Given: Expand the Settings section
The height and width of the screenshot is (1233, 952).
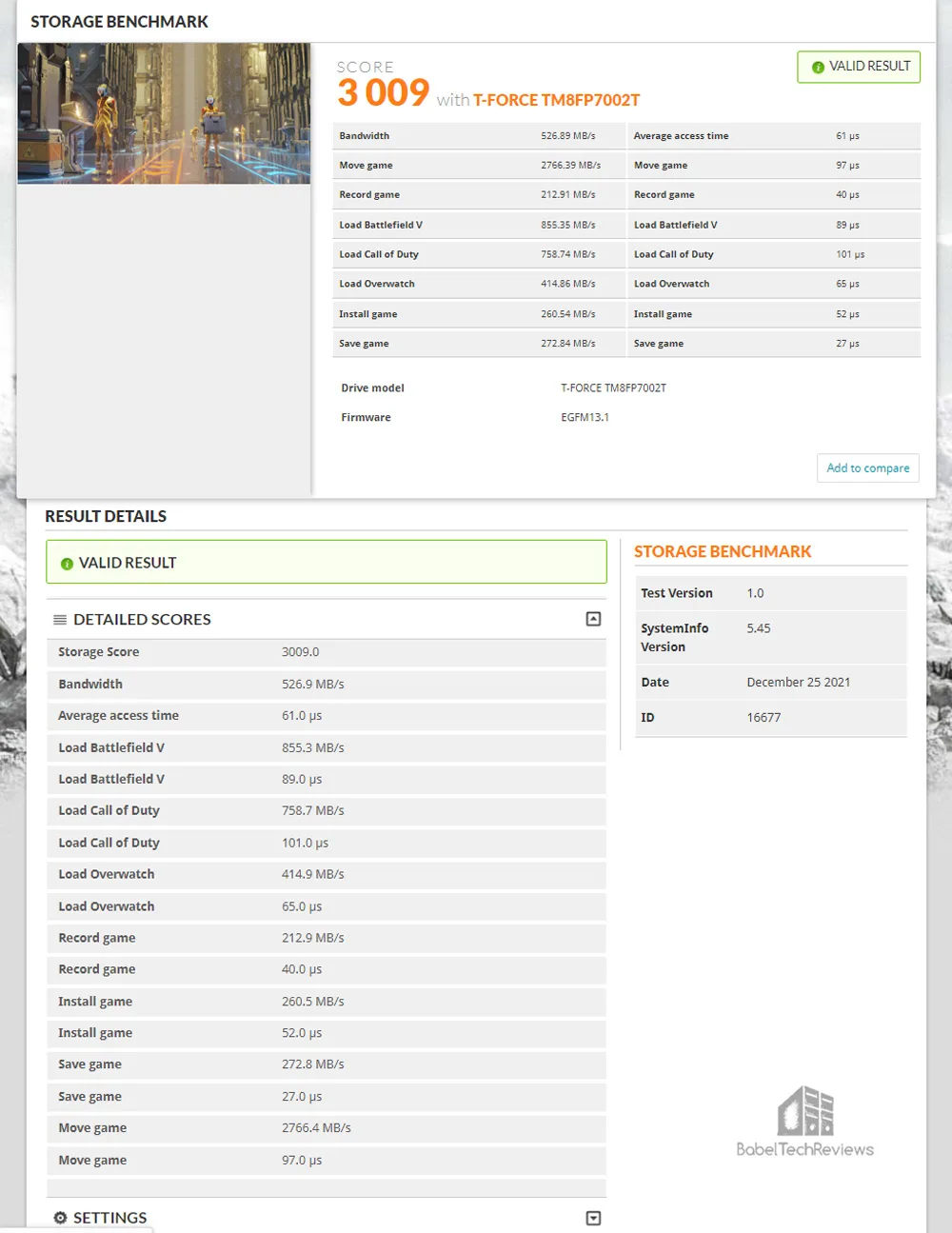Looking at the screenshot, I should pyautogui.click(x=593, y=1218).
